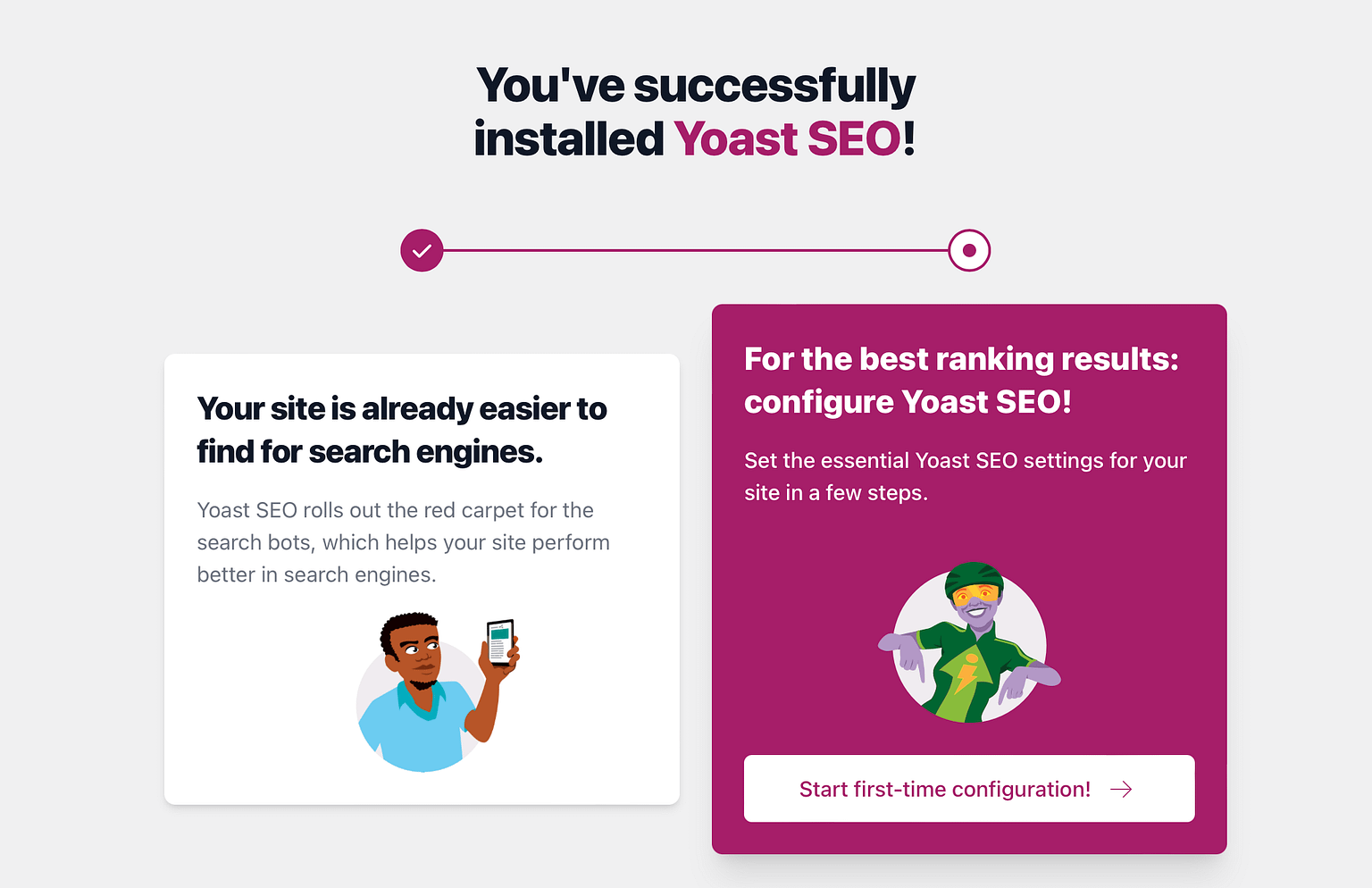Toggle the first progress step to incomplete
Image resolution: width=1372 pixels, height=888 pixels.
tap(422, 250)
